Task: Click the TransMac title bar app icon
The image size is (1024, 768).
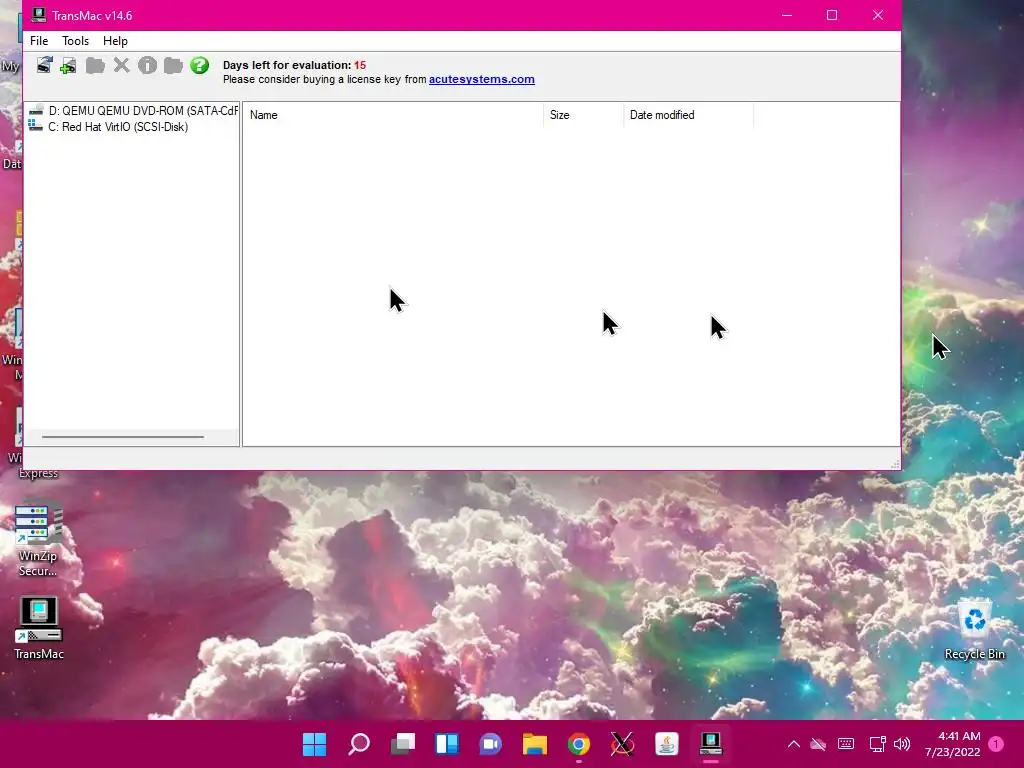Action: pos(39,15)
